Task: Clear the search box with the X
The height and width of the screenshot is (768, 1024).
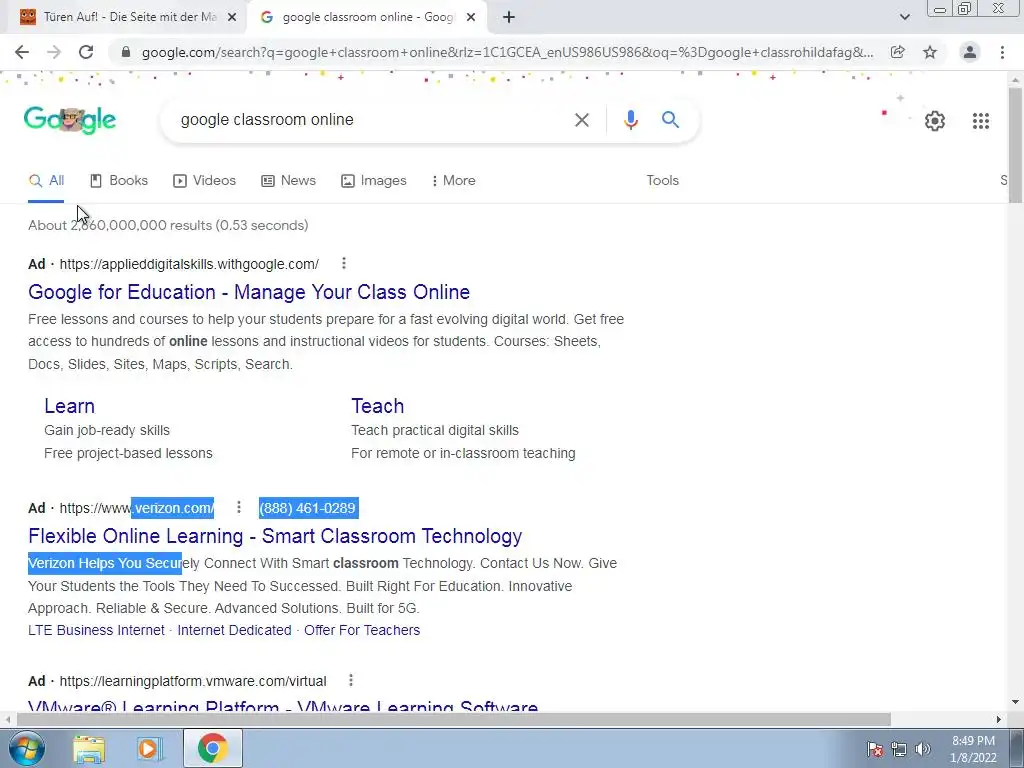Action: pyautogui.click(x=581, y=120)
